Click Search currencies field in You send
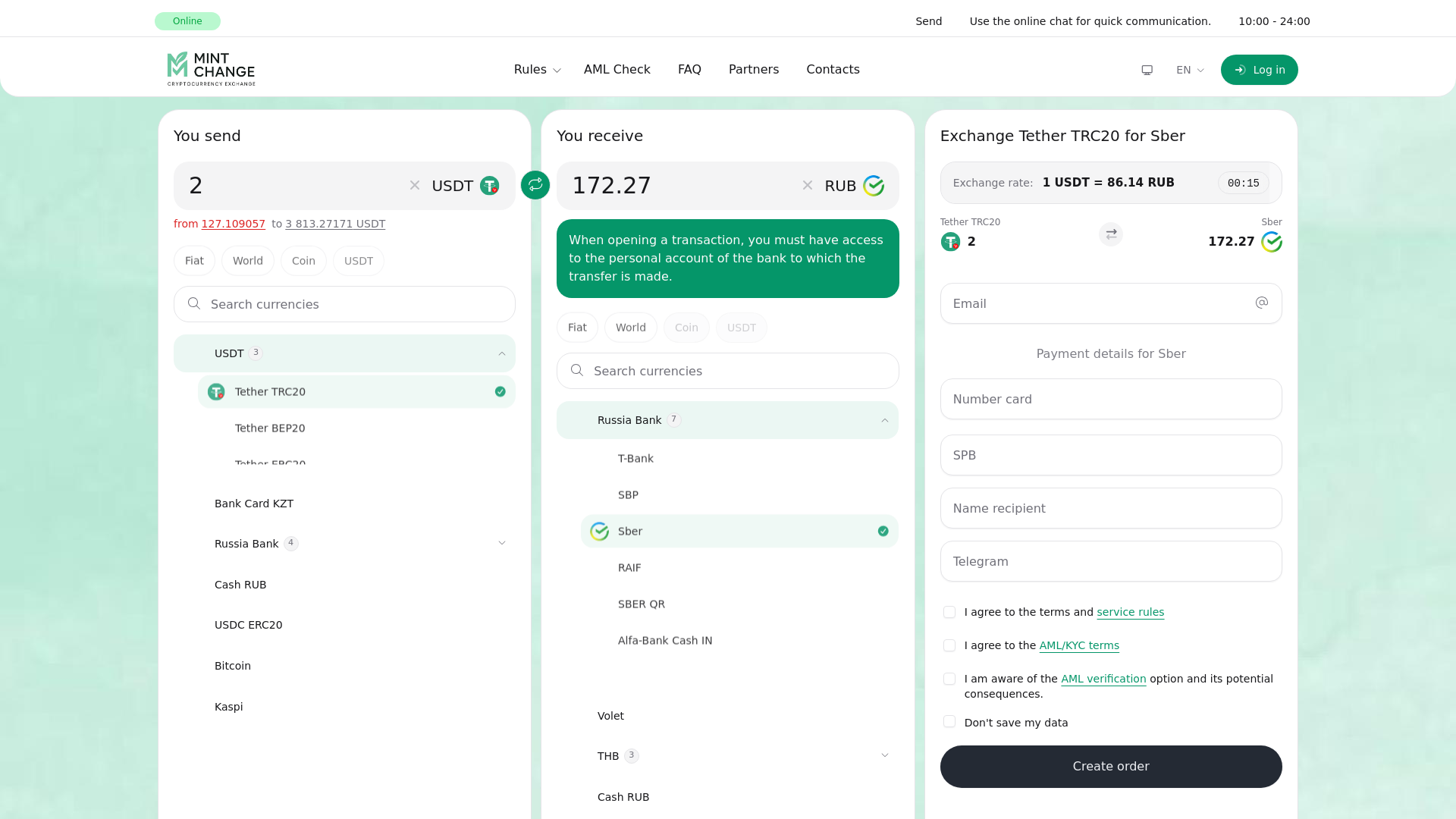1456x819 pixels. [x=344, y=304]
